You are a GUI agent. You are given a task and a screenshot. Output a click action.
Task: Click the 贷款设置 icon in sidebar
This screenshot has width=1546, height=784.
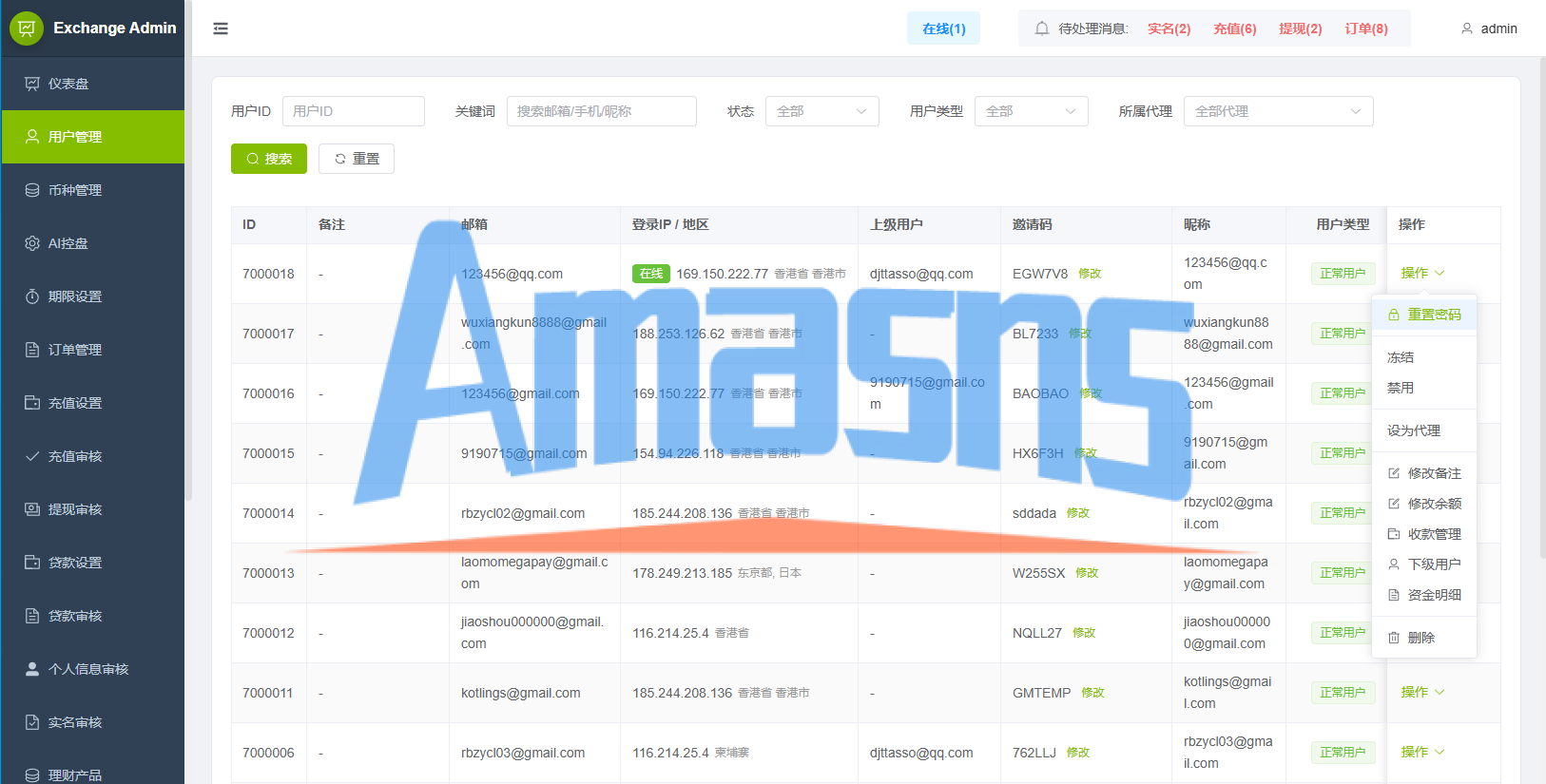(x=32, y=563)
